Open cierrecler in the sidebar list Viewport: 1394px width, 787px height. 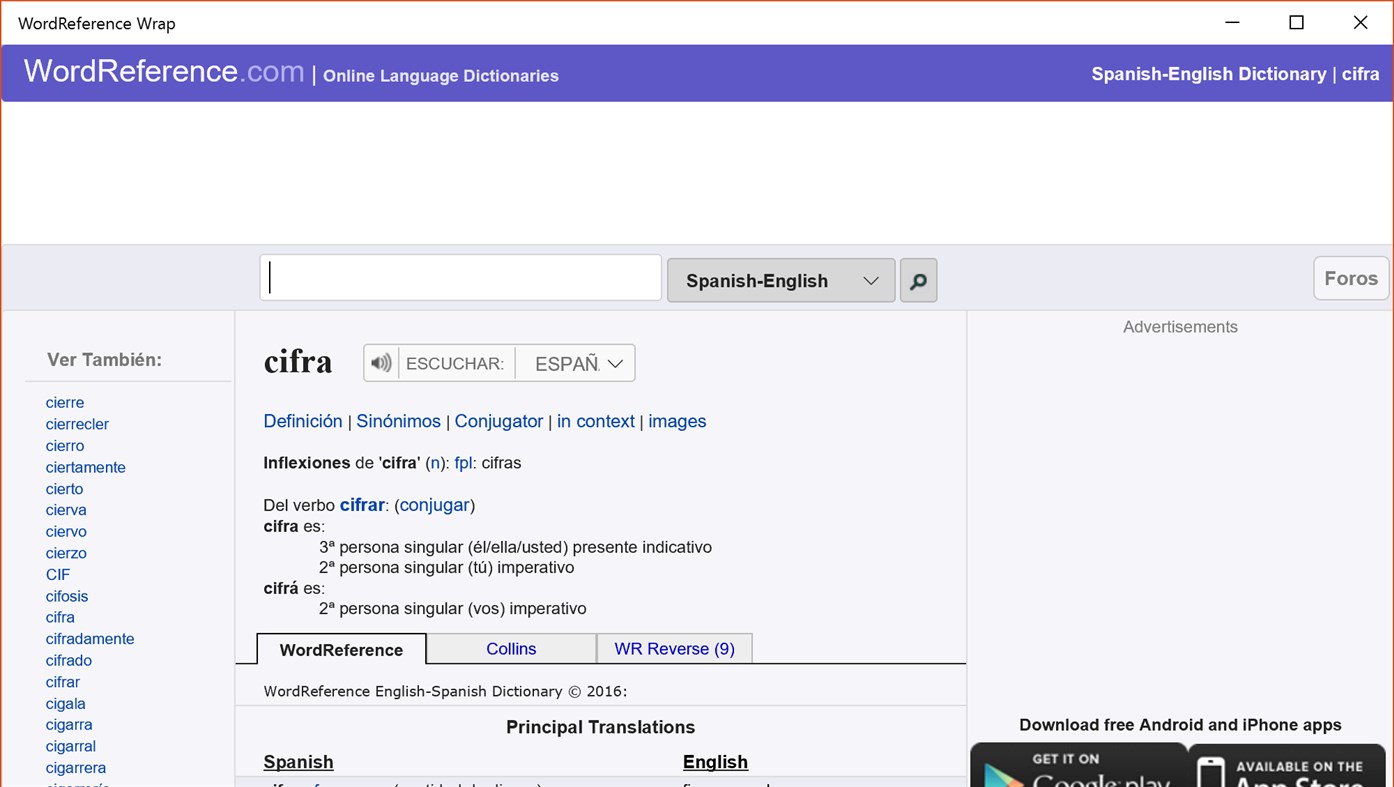(77, 424)
